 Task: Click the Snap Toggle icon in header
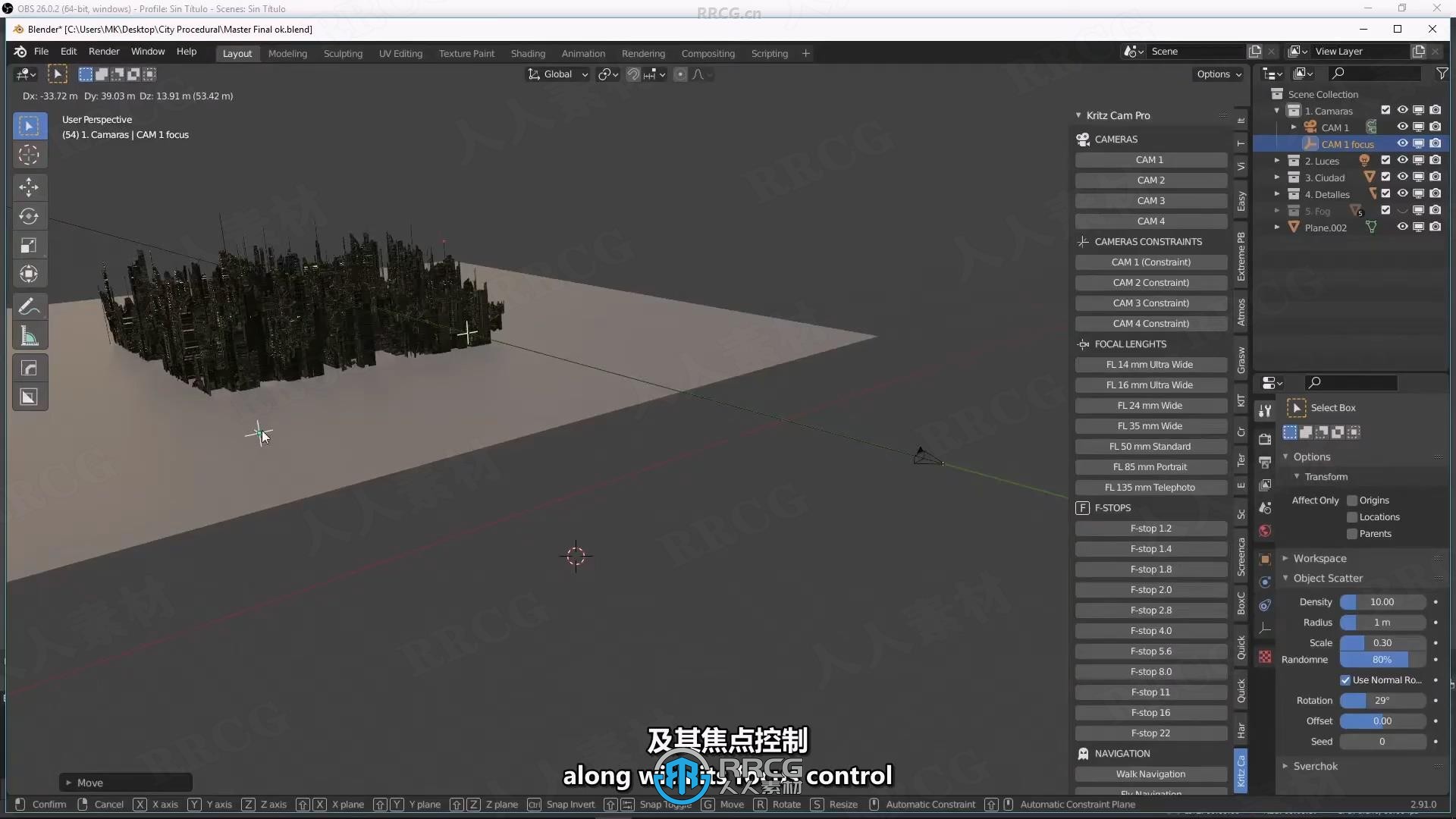pyautogui.click(x=633, y=73)
